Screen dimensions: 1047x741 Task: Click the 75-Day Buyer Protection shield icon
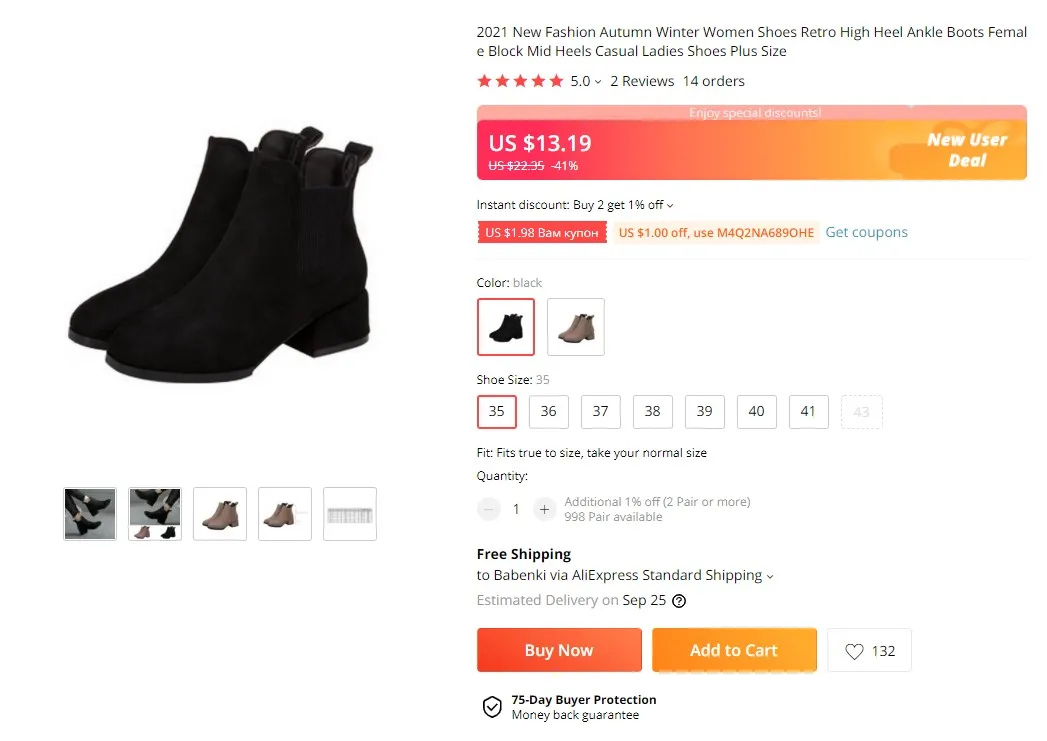[x=492, y=706]
